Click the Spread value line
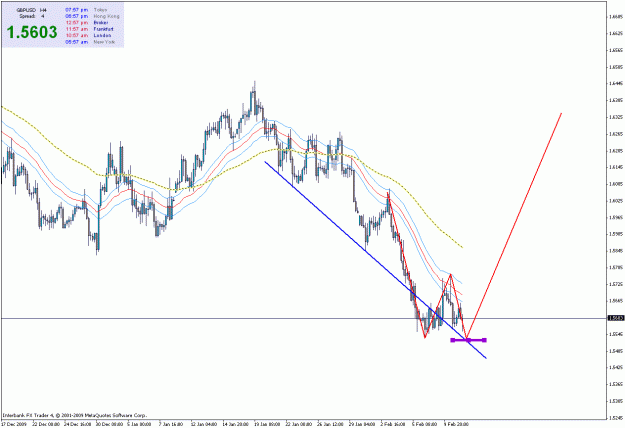 (x=32, y=16)
